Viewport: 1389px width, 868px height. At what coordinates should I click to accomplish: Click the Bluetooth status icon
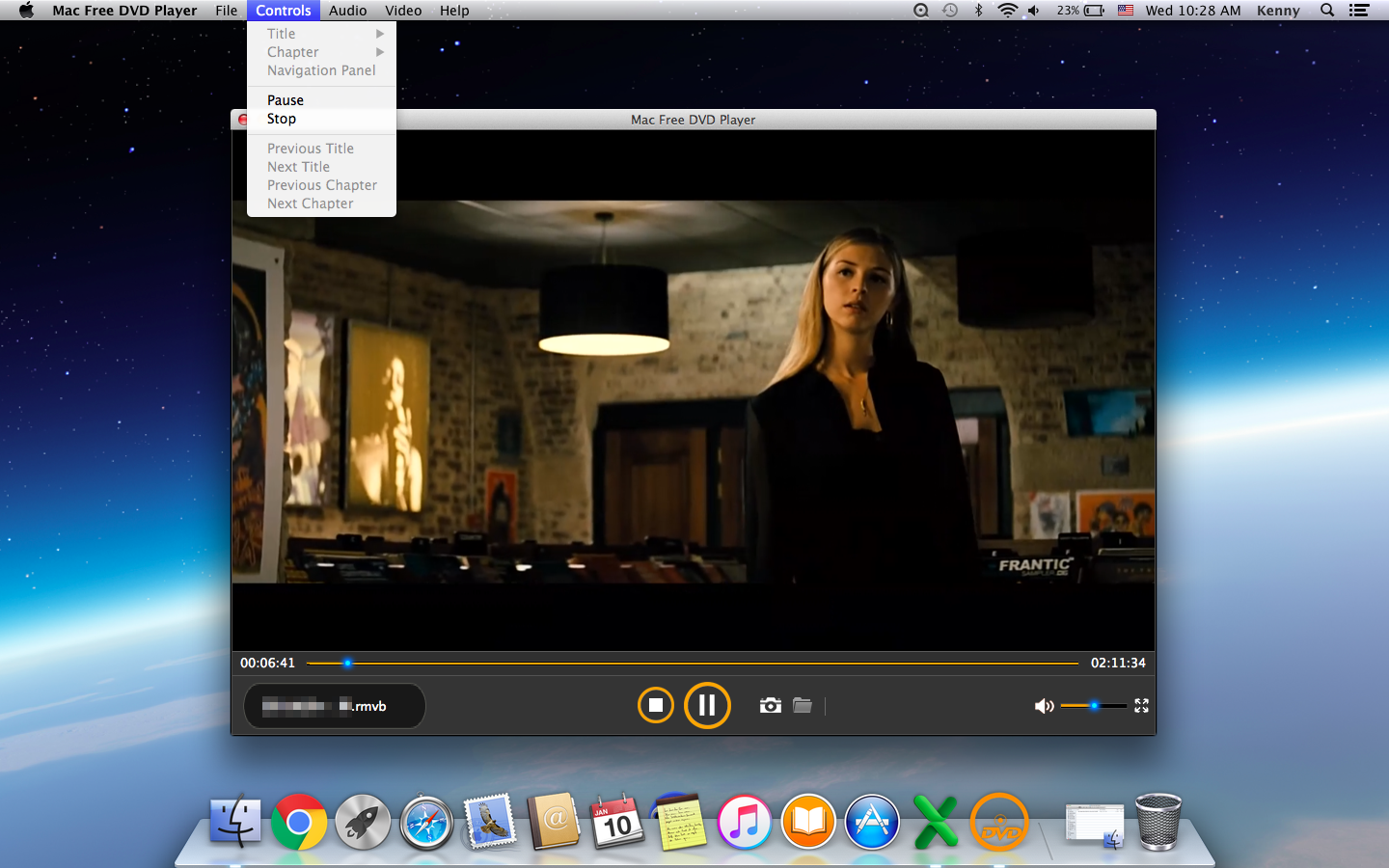click(x=978, y=11)
